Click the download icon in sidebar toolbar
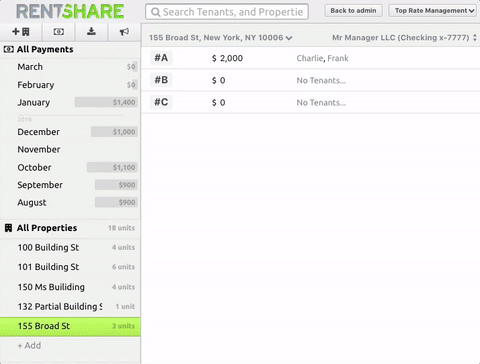 click(x=91, y=31)
